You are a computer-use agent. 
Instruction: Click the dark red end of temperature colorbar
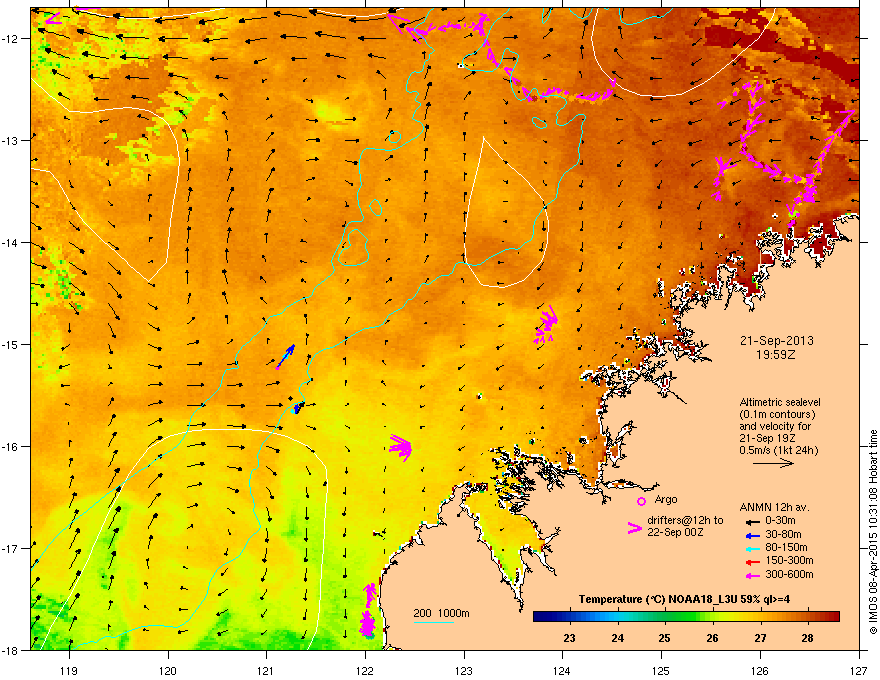point(833,617)
